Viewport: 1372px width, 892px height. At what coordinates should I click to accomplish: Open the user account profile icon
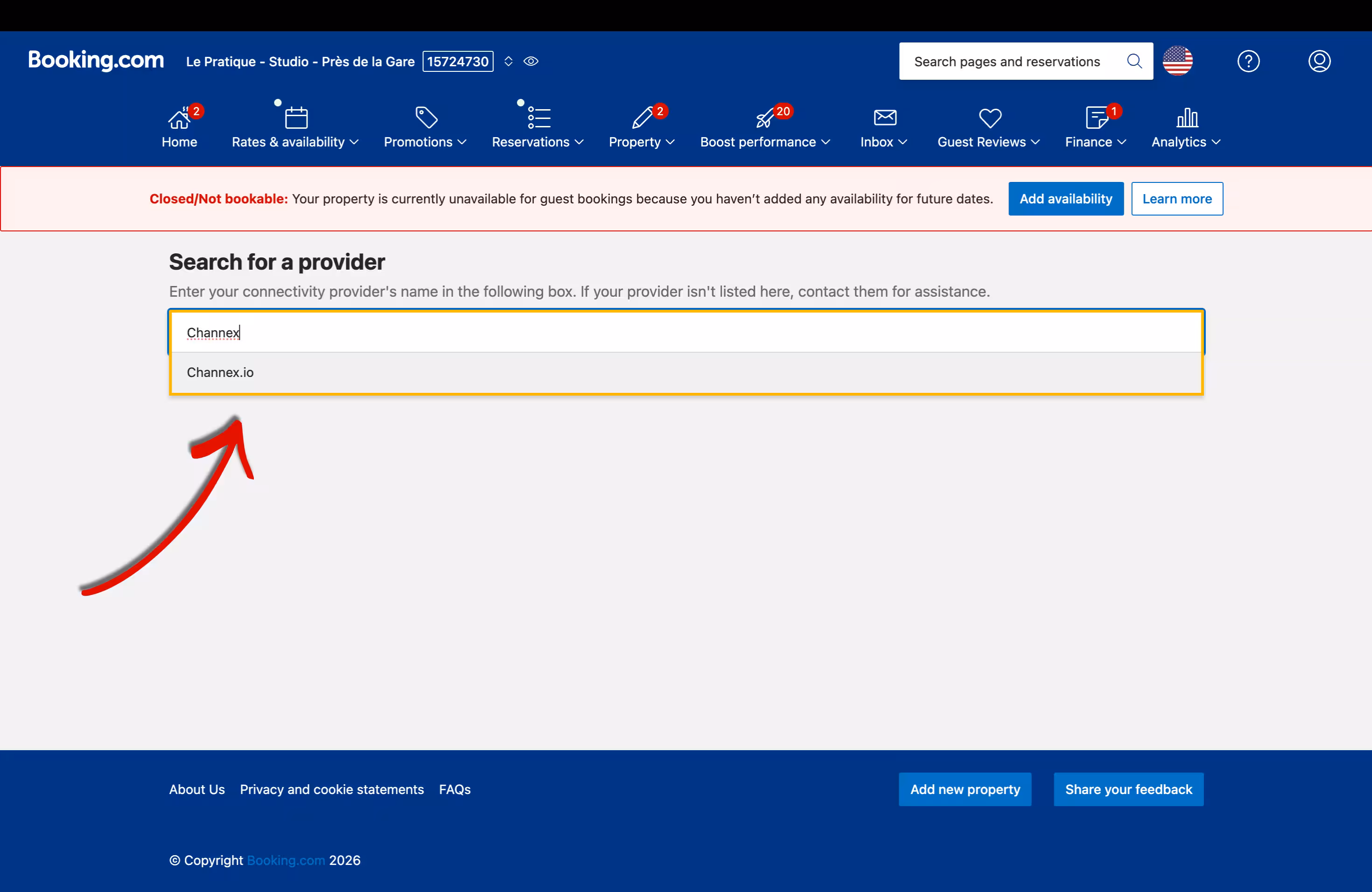pos(1319,61)
